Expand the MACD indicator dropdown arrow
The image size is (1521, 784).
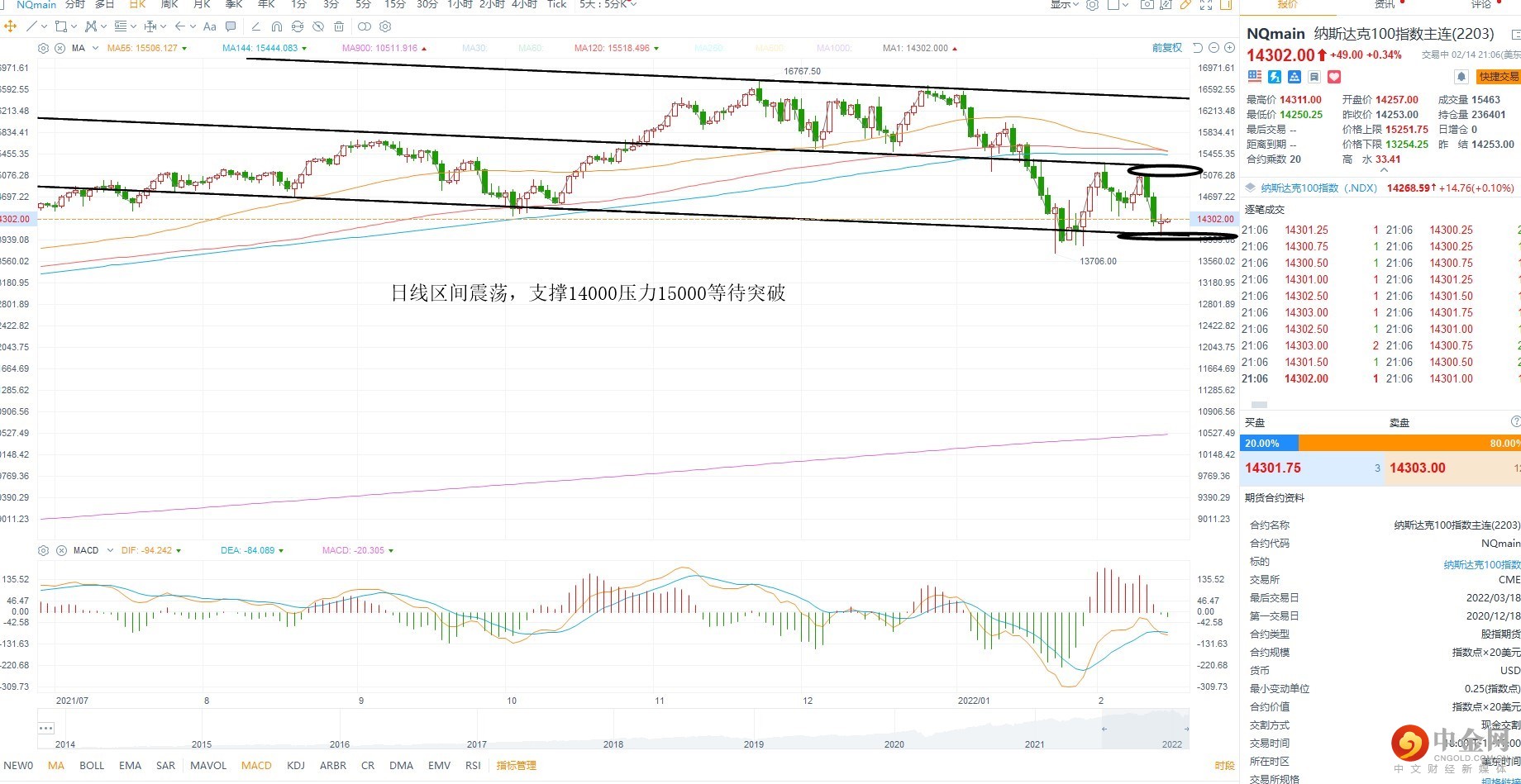coord(110,550)
